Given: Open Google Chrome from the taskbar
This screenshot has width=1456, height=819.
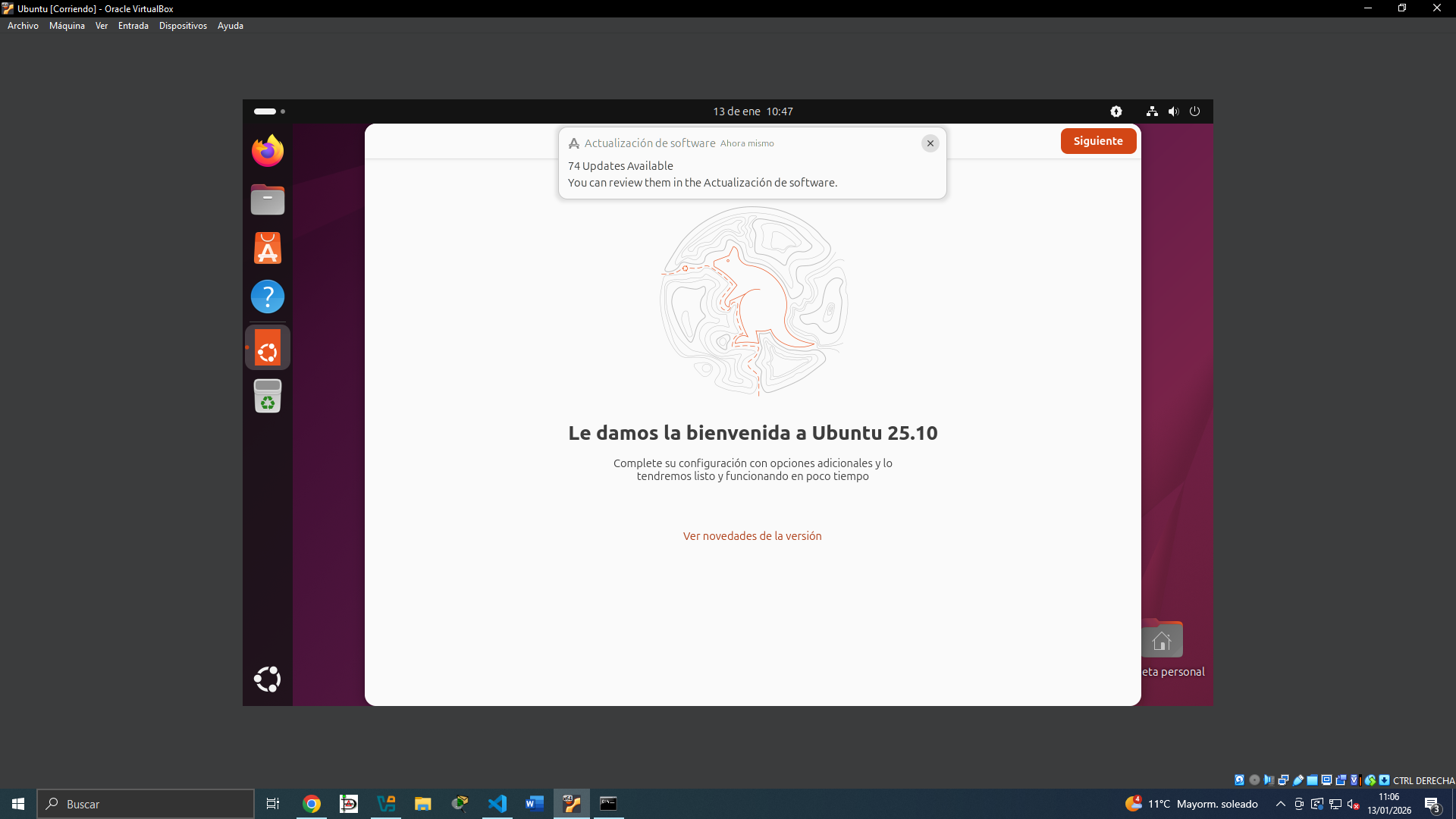Looking at the screenshot, I should click(x=312, y=804).
